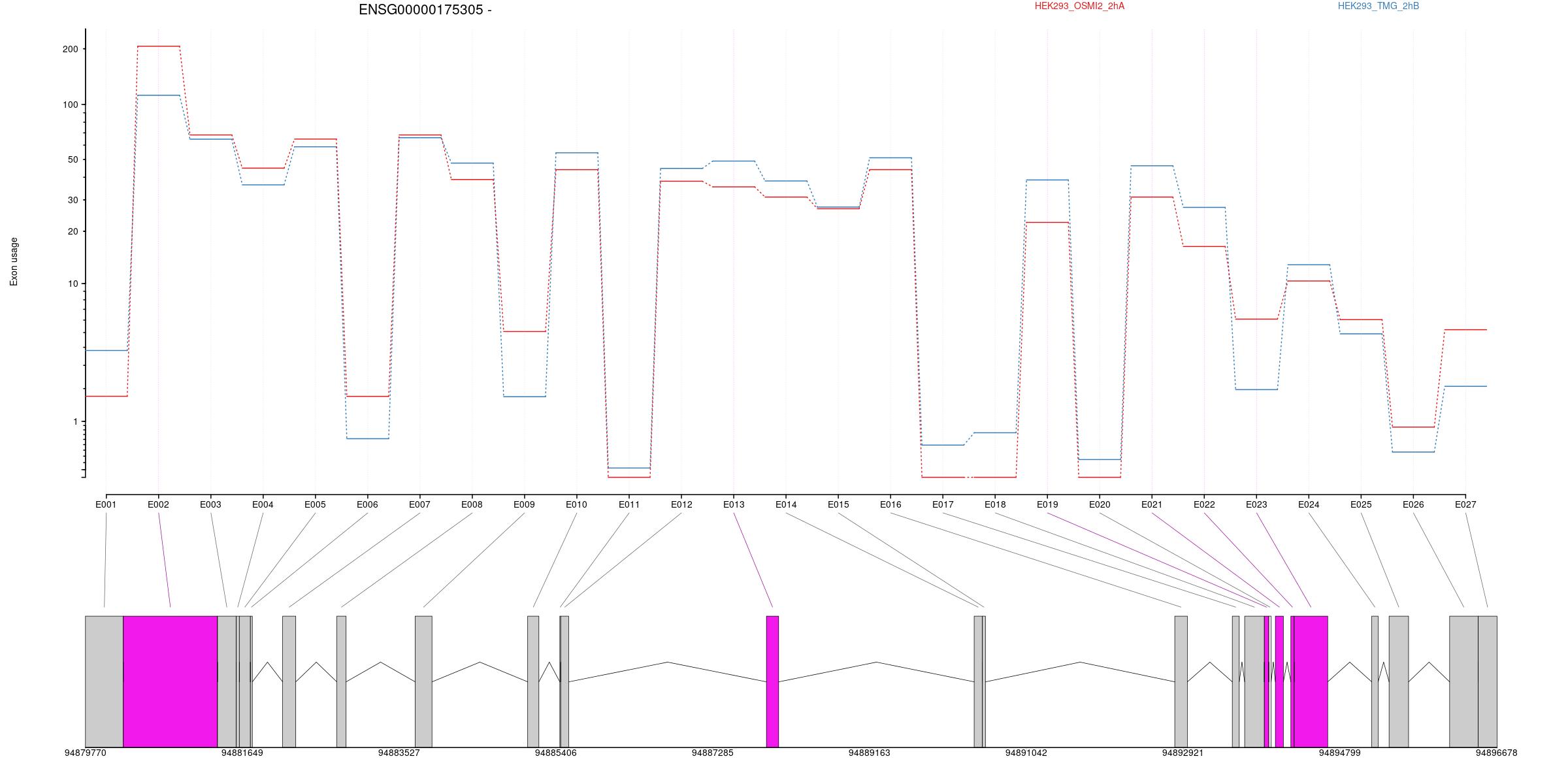The image size is (1568, 784).
Task: Click the 200 y-axis tick label
Action: click(70, 49)
